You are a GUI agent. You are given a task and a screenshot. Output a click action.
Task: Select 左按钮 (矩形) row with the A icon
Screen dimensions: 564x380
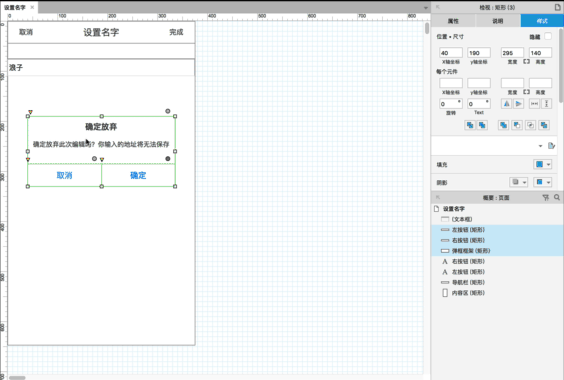click(497, 272)
